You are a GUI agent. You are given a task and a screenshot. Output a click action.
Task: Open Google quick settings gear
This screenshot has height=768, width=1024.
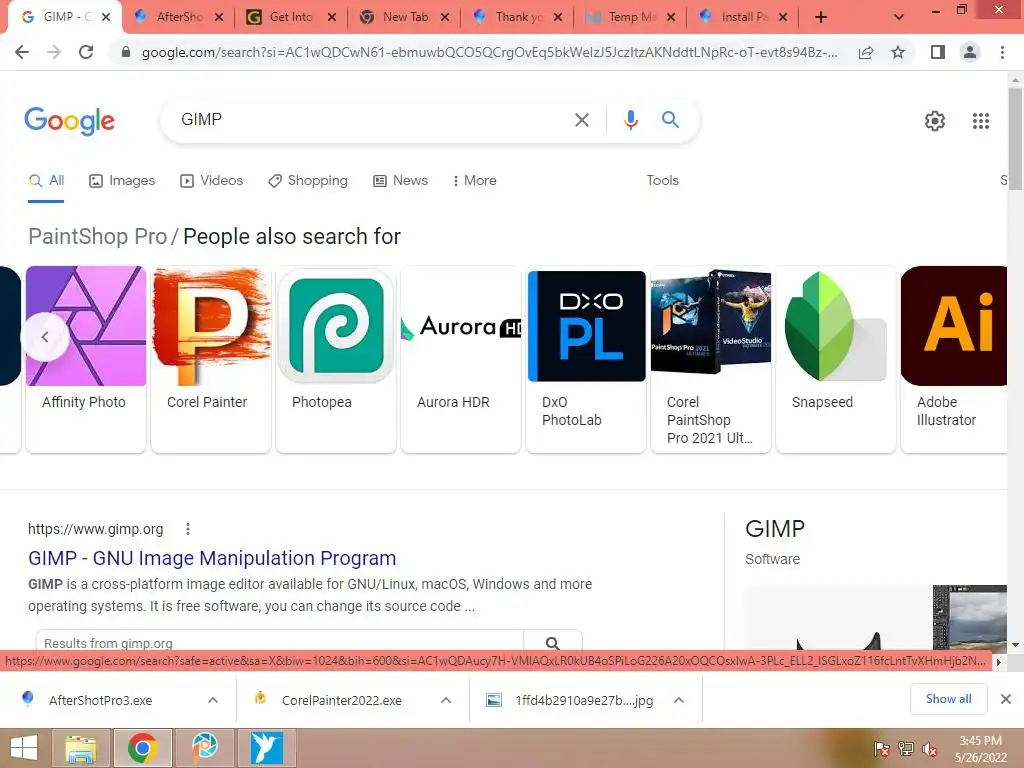click(935, 121)
